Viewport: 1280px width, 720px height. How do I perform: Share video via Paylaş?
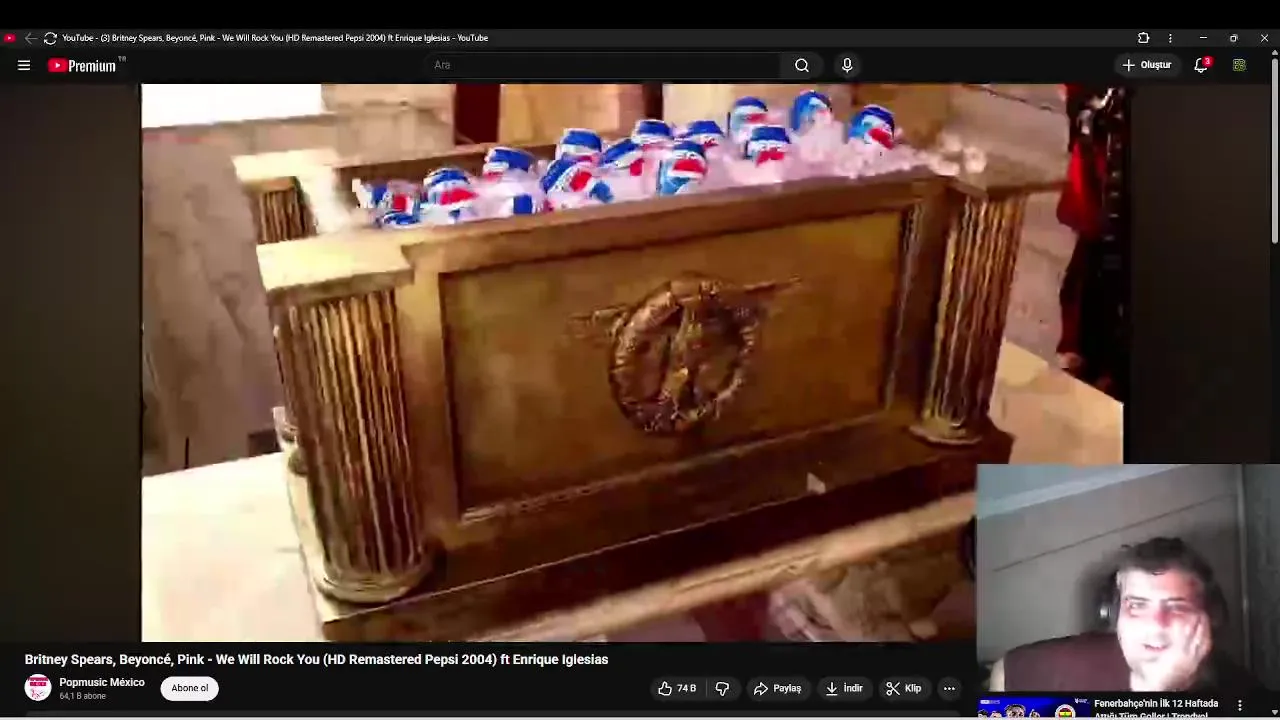(x=778, y=688)
